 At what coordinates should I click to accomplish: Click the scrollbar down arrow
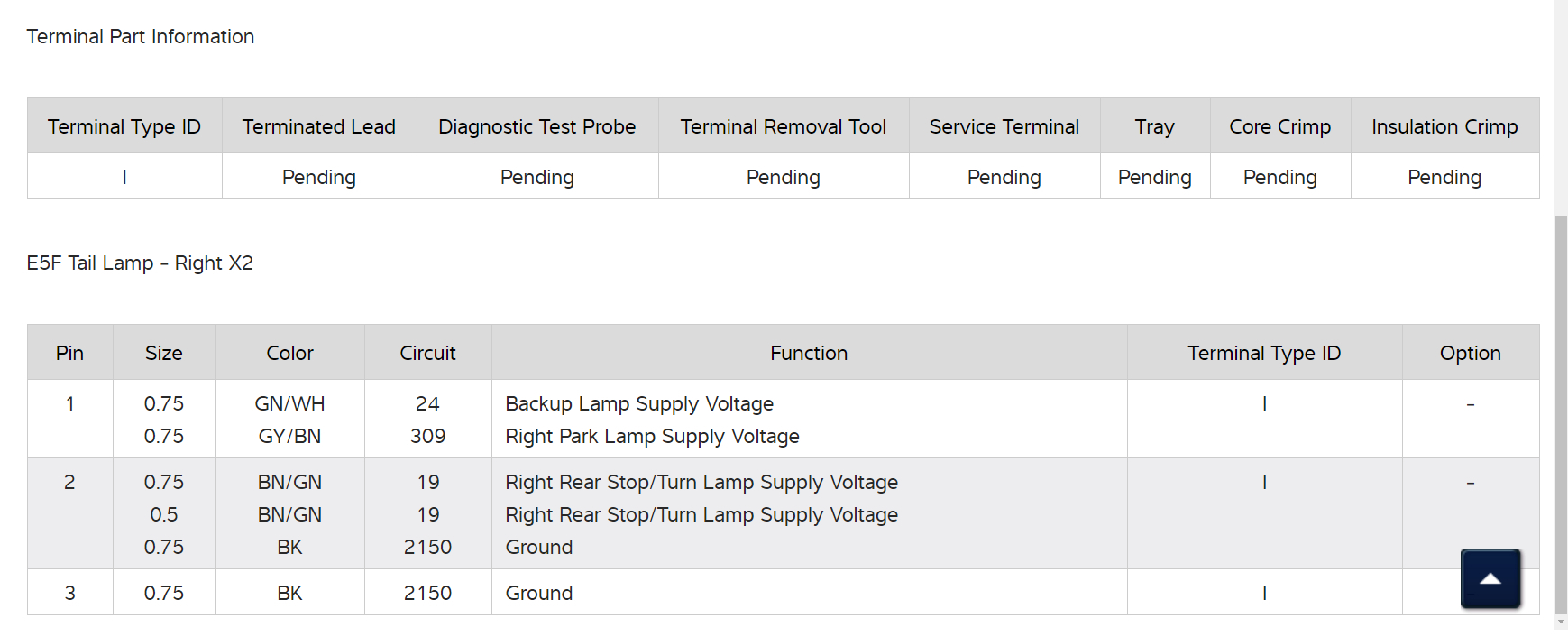(1561, 623)
